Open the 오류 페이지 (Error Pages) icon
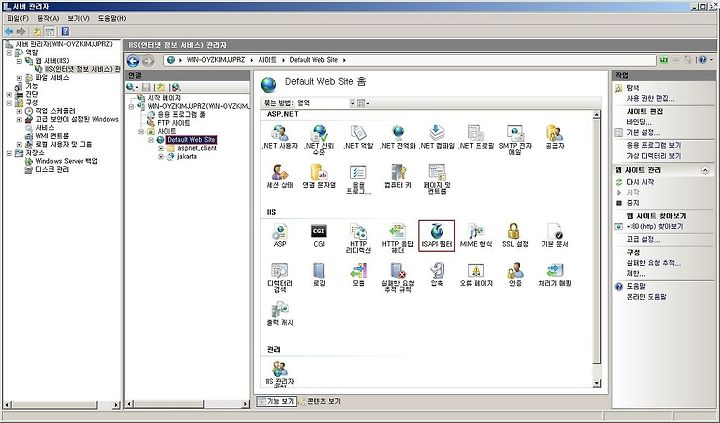The image size is (720, 423). tap(476, 275)
